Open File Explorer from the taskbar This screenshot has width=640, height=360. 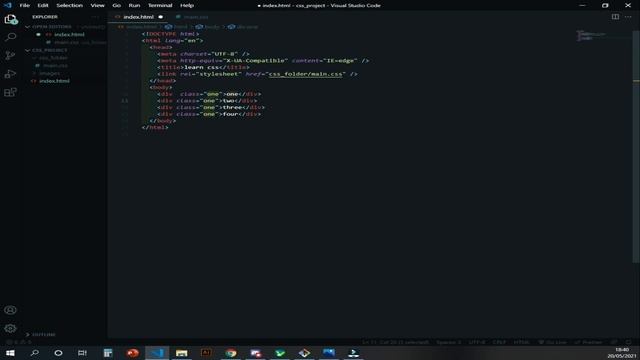(182, 353)
